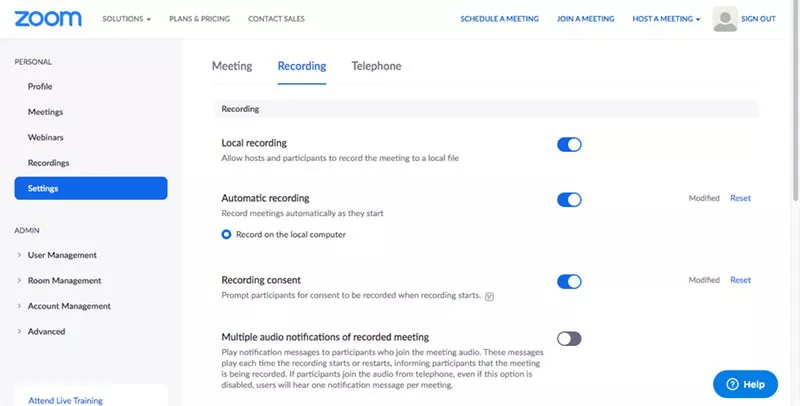Click the Zoom logo
Screen dimensions: 800x406
[47, 18]
